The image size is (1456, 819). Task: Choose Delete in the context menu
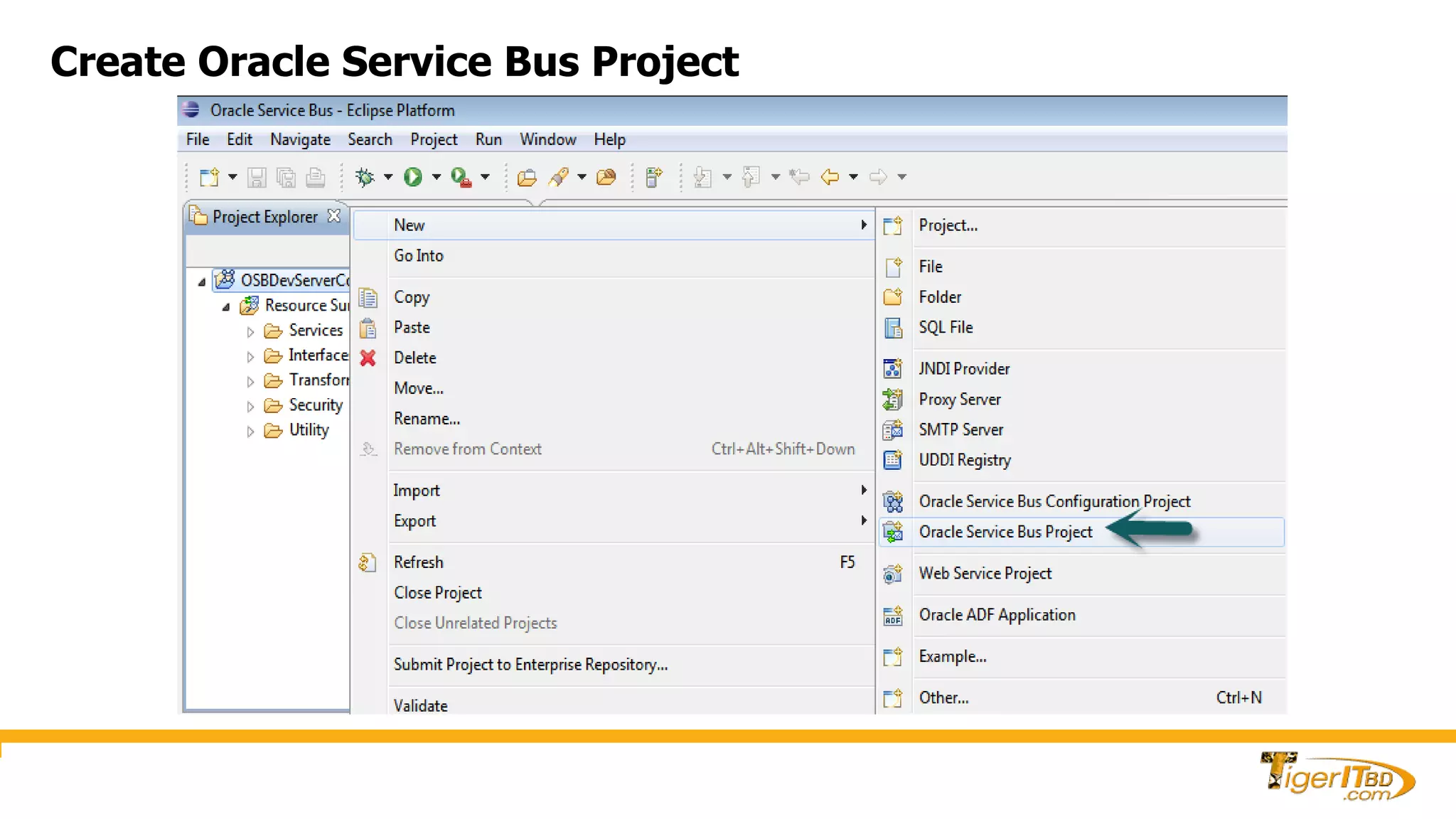tap(614, 358)
